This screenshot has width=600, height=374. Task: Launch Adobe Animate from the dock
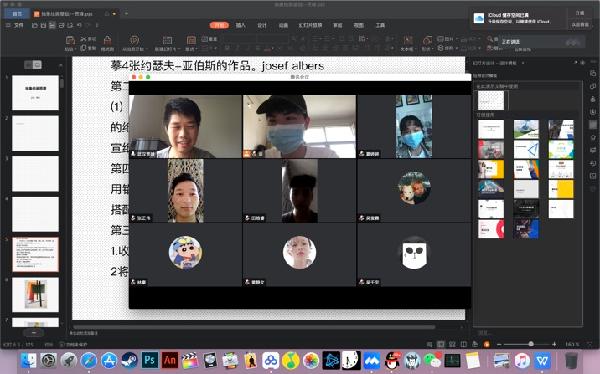click(170, 360)
